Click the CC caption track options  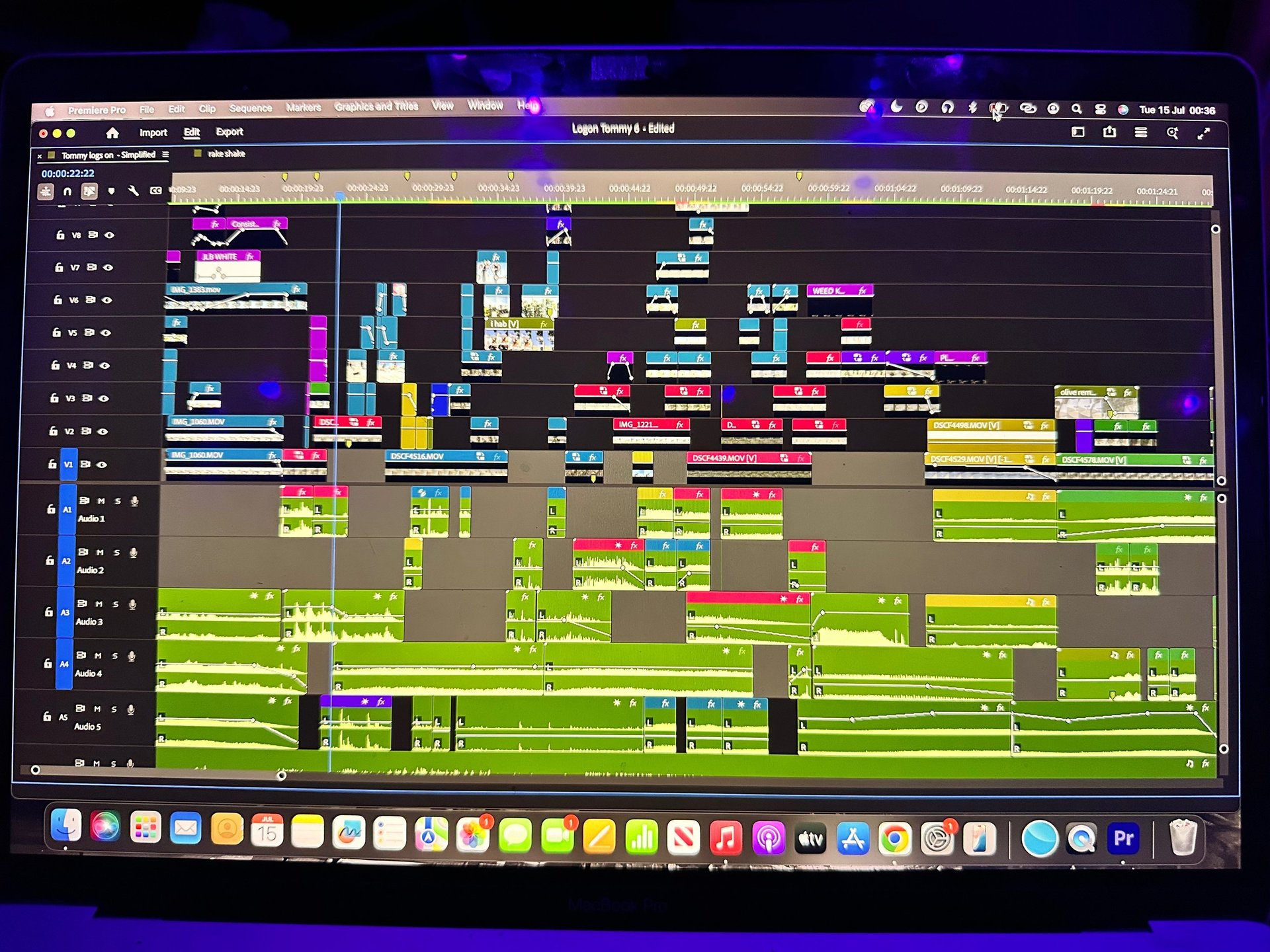click(x=155, y=191)
